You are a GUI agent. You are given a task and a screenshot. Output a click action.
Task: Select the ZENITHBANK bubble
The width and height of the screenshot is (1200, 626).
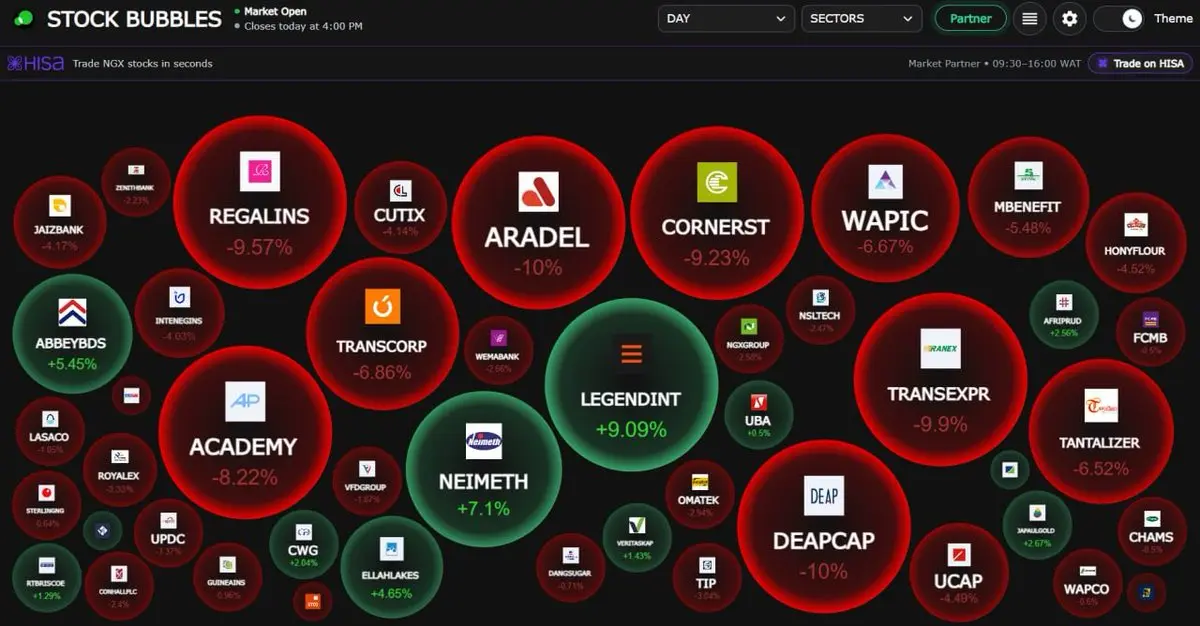click(137, 184)
